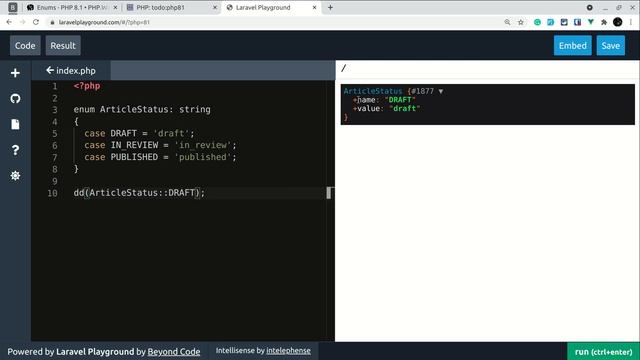640x360 pixels.
Task: Add a new file with plus icon
Action: pos(15,73)
